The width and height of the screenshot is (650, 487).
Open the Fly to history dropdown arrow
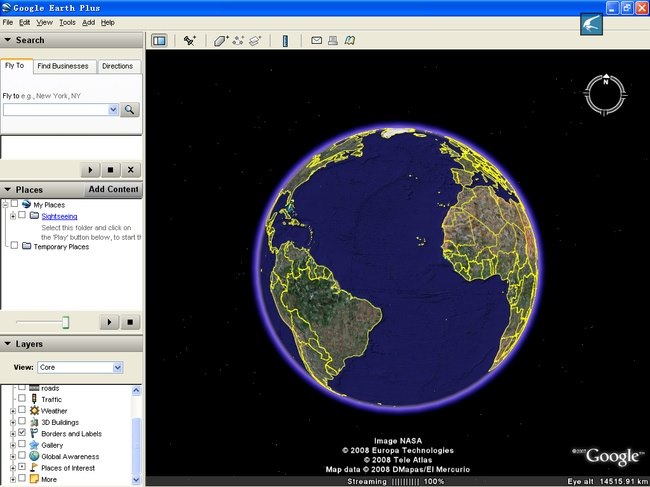[x=113, y=109]
